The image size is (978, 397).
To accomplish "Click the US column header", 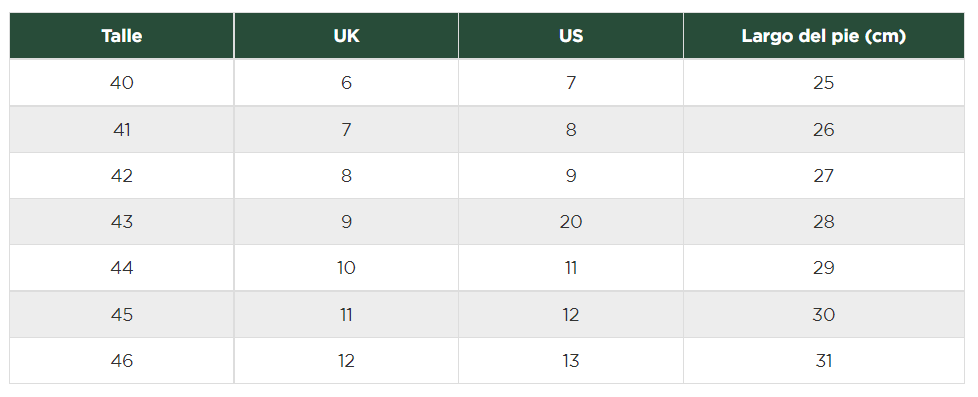I will tap(571, 36).
